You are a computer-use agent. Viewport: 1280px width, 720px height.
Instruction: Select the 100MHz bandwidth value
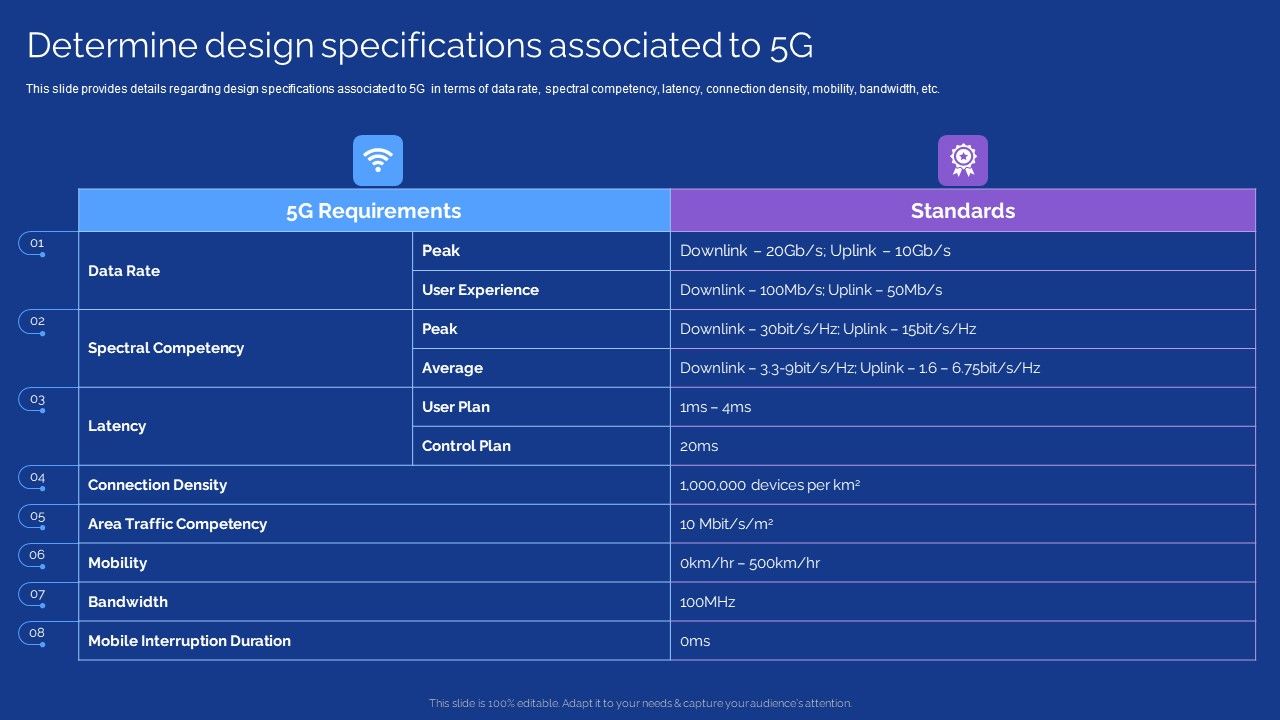(708, 602)
